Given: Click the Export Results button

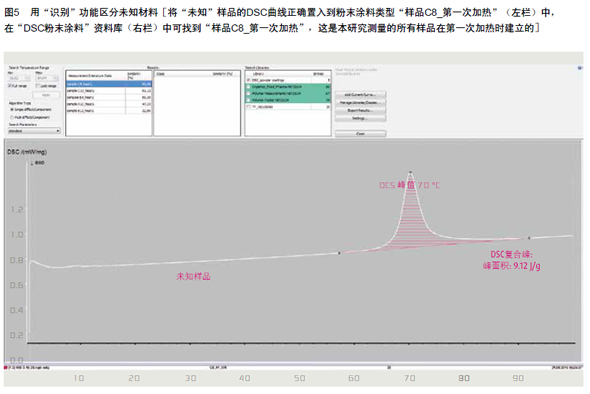Looking at the screenshot, I should tap(360, 110).
